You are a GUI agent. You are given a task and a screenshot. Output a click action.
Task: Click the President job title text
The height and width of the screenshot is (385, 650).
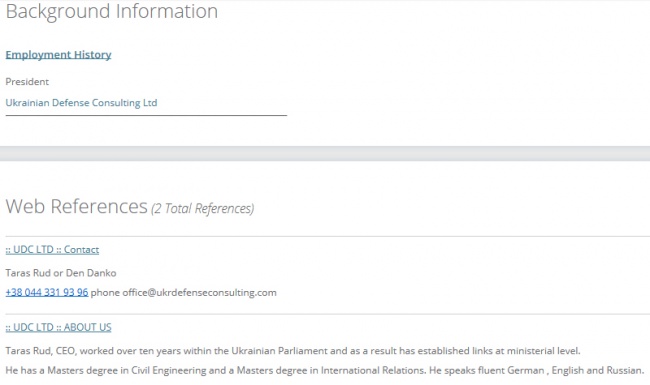(27, 82)
